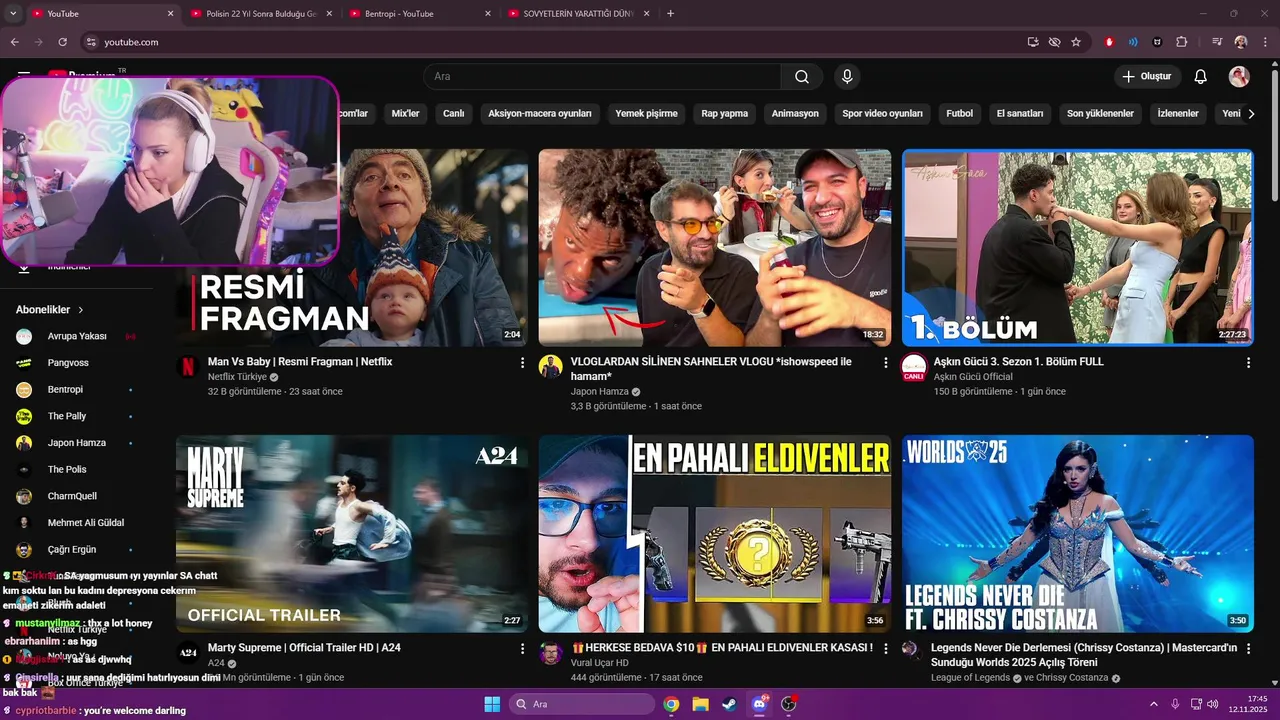Open Vural Uçar HD channel avatar
This screenshot has width=1280, height=720.
[x=551, y=652]
